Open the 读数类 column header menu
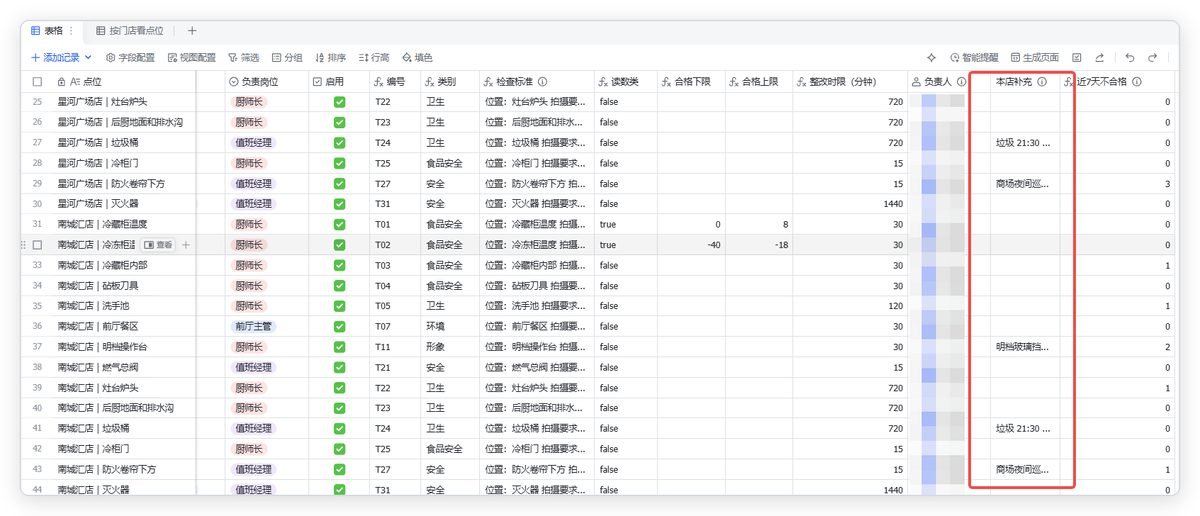 [x=625, y=82]
